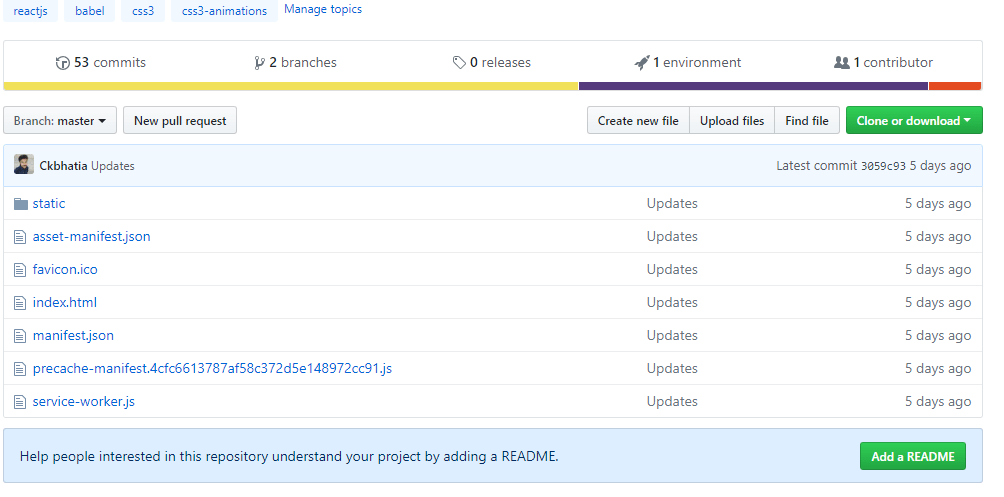Click Ckbhatia author name
The image size is (1004, 497).
pos(63,166)
